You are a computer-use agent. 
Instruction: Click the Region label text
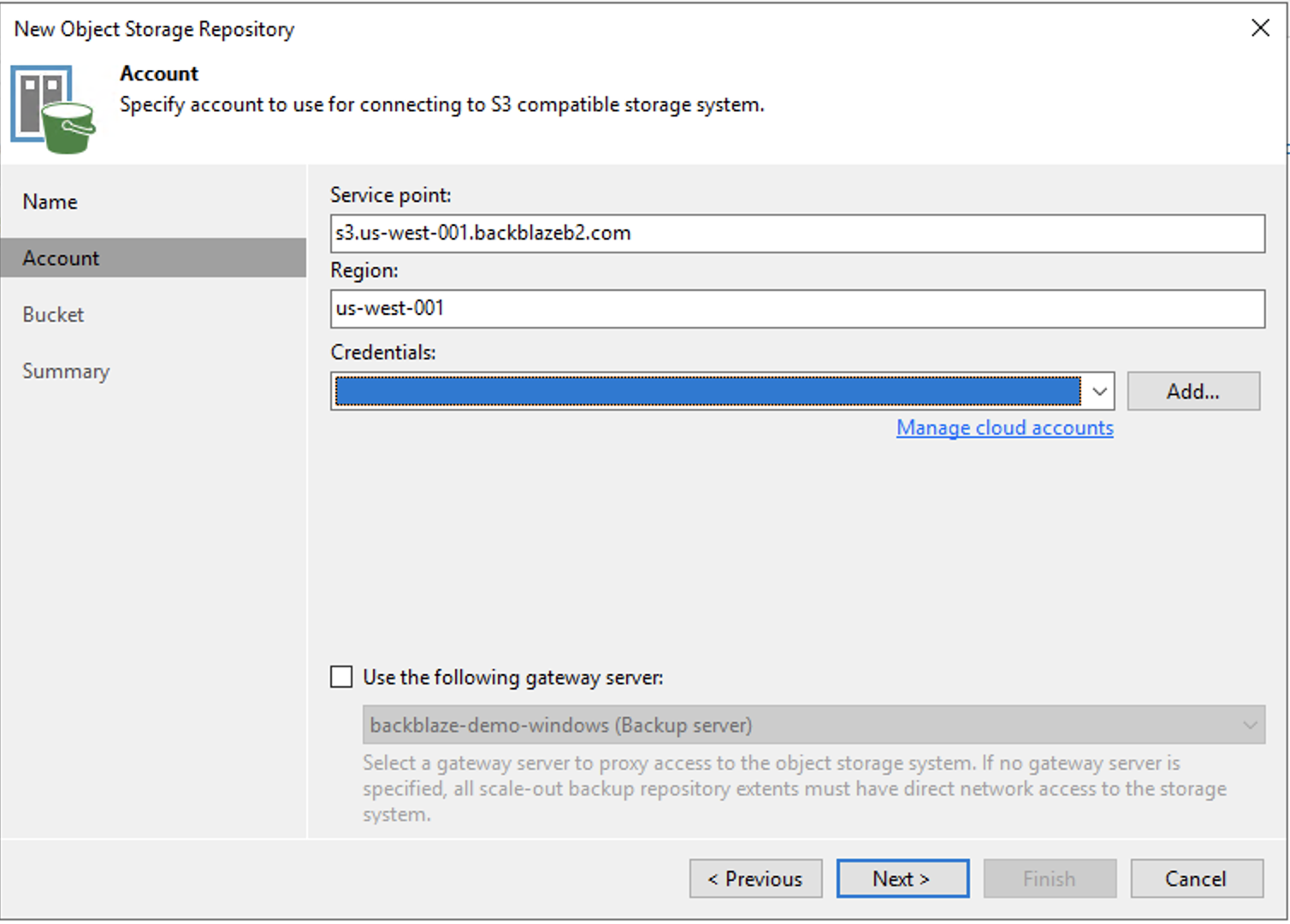click(364, 270)
